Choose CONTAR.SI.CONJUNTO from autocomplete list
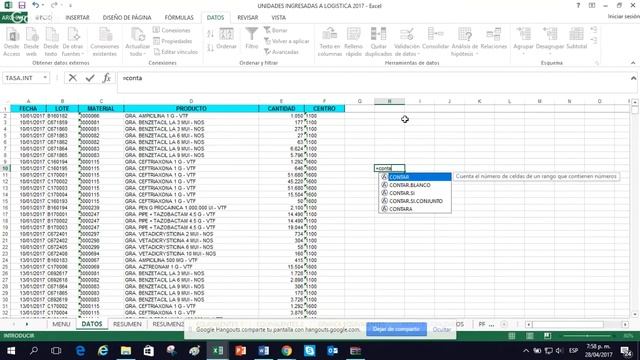The height and width of the screenshot is (360, 640). tap(415, 201)
